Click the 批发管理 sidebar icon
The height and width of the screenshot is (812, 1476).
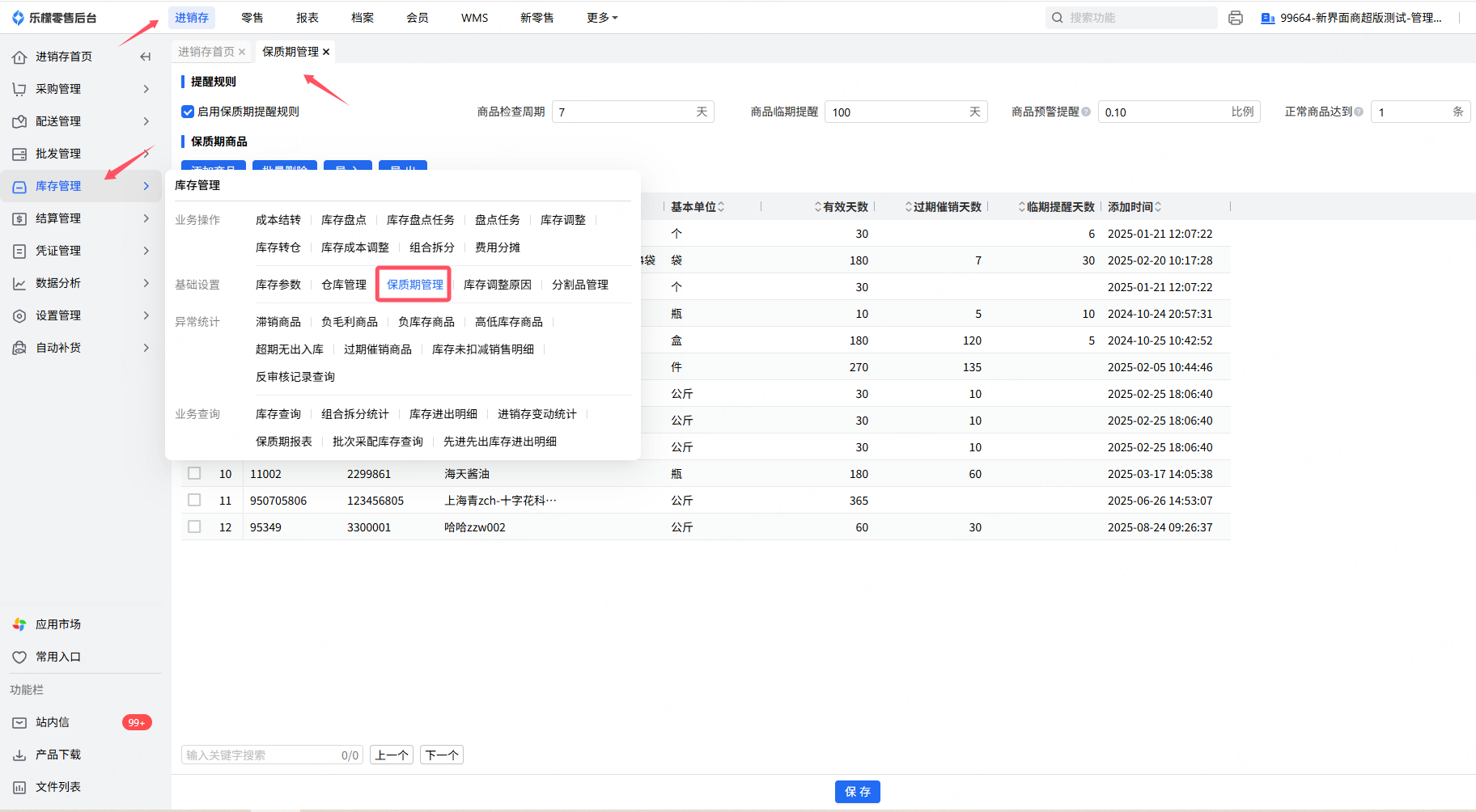click(19, 154)
